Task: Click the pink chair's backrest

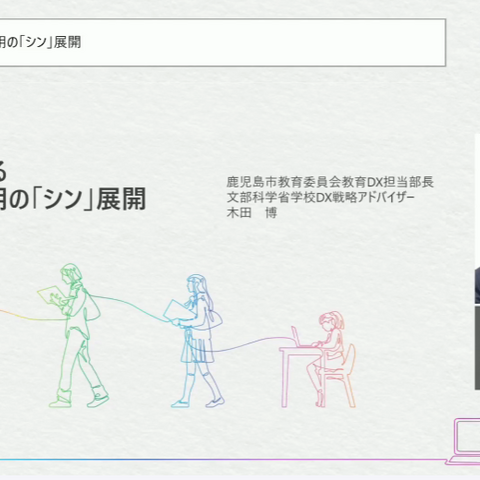Action: click(x=349, y=358)
